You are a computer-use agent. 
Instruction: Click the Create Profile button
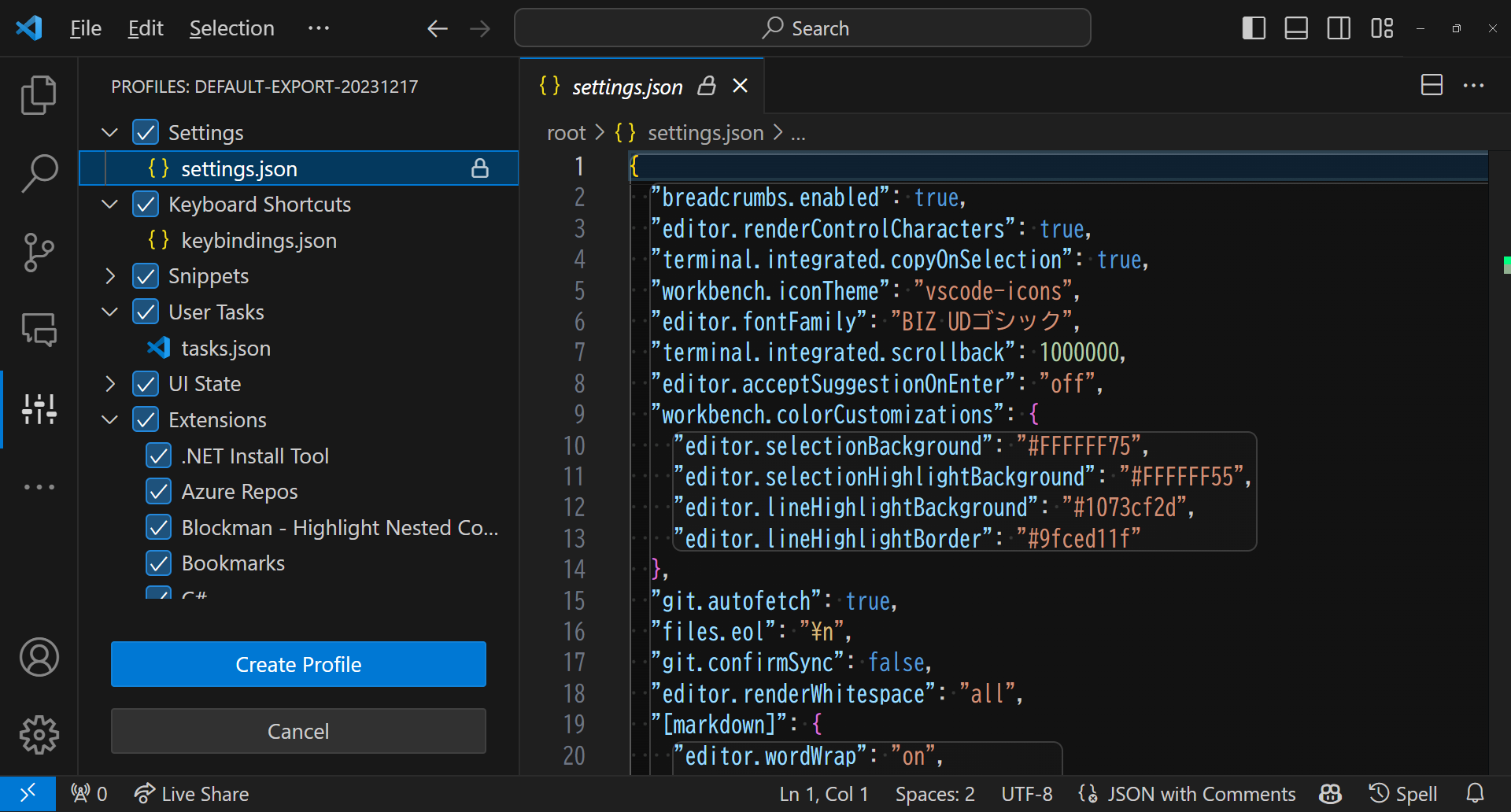pos(297,664)
